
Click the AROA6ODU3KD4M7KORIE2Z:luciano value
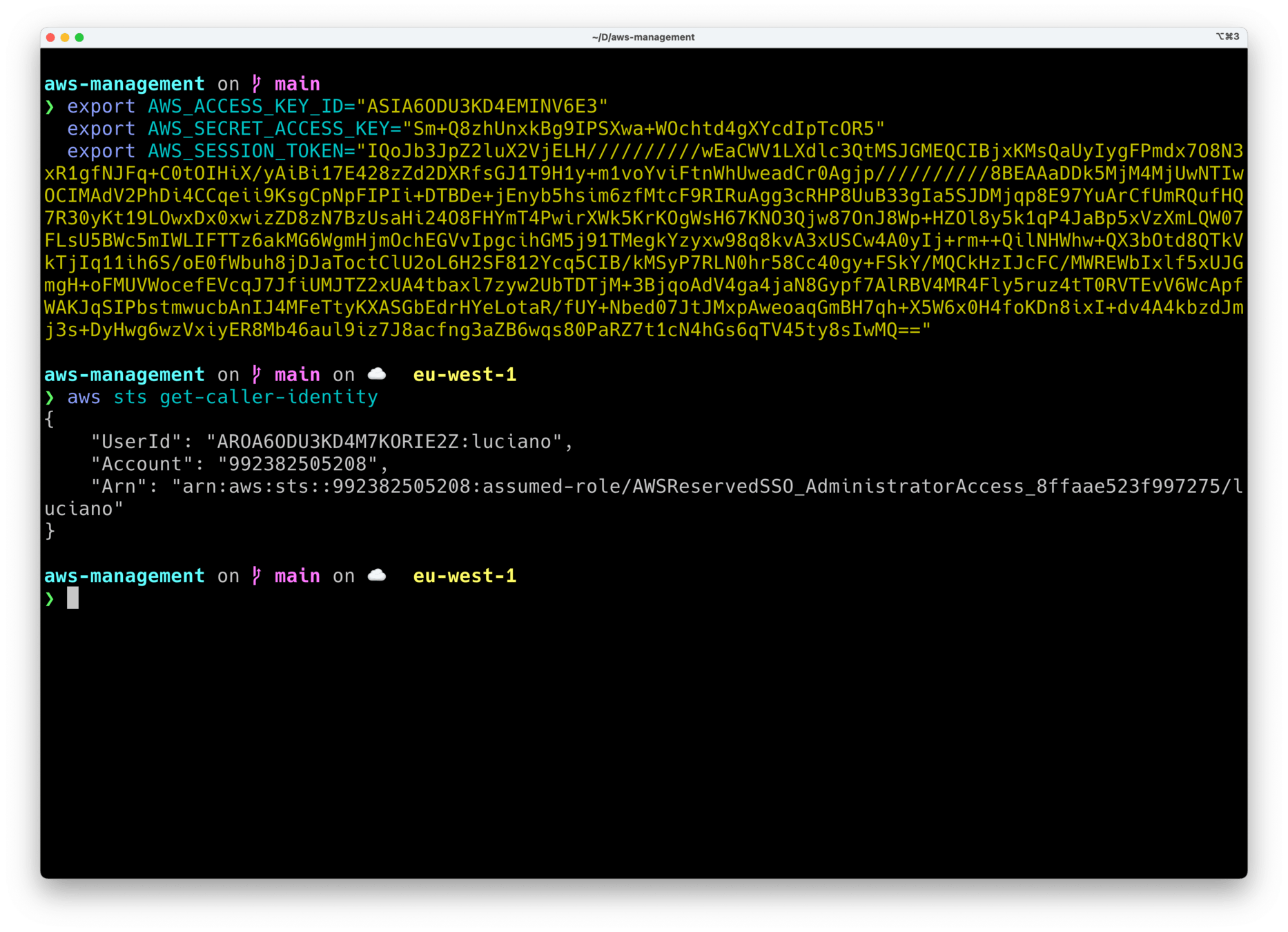384,442
